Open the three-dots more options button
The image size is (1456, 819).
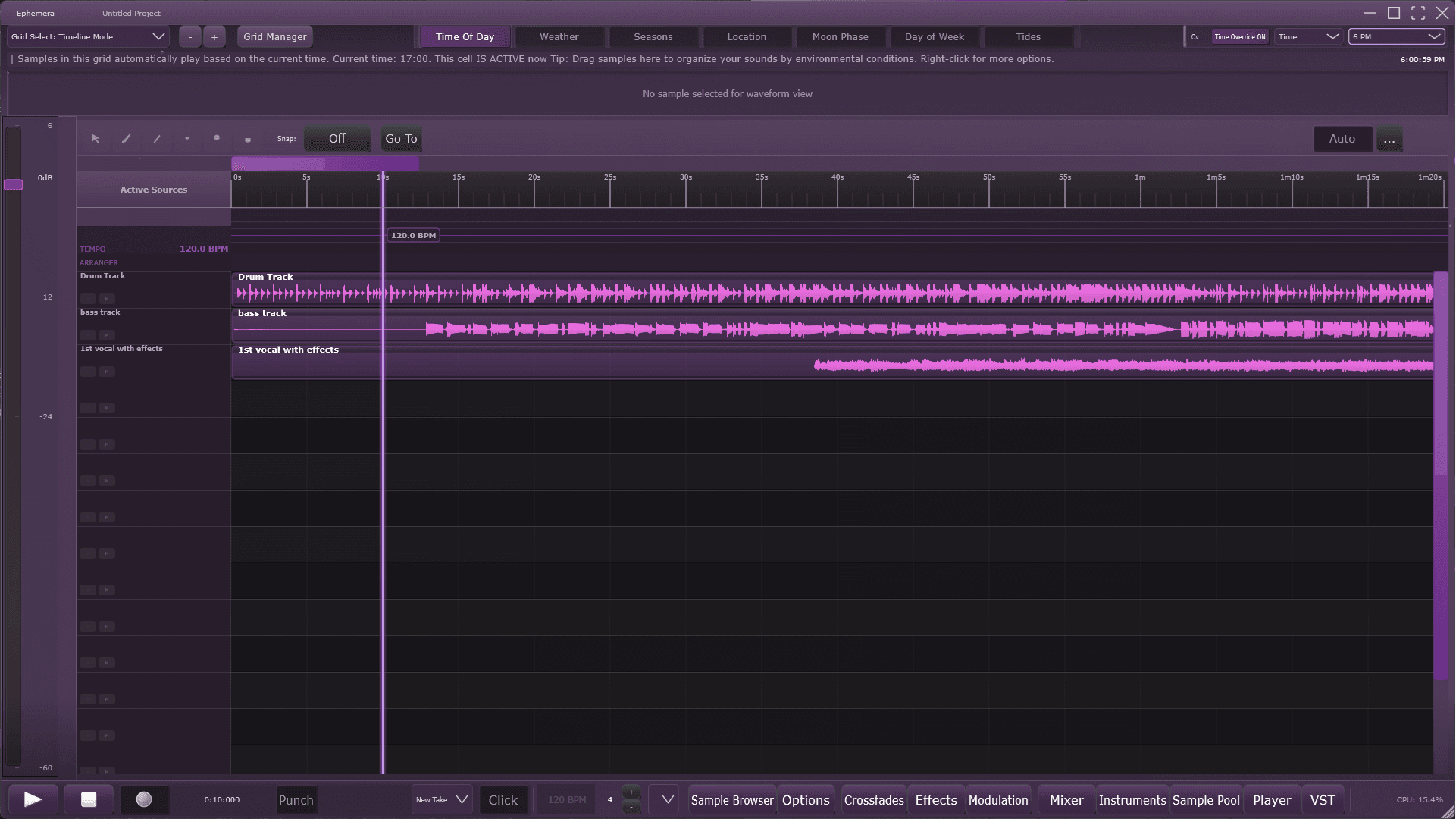[1389, 139]
